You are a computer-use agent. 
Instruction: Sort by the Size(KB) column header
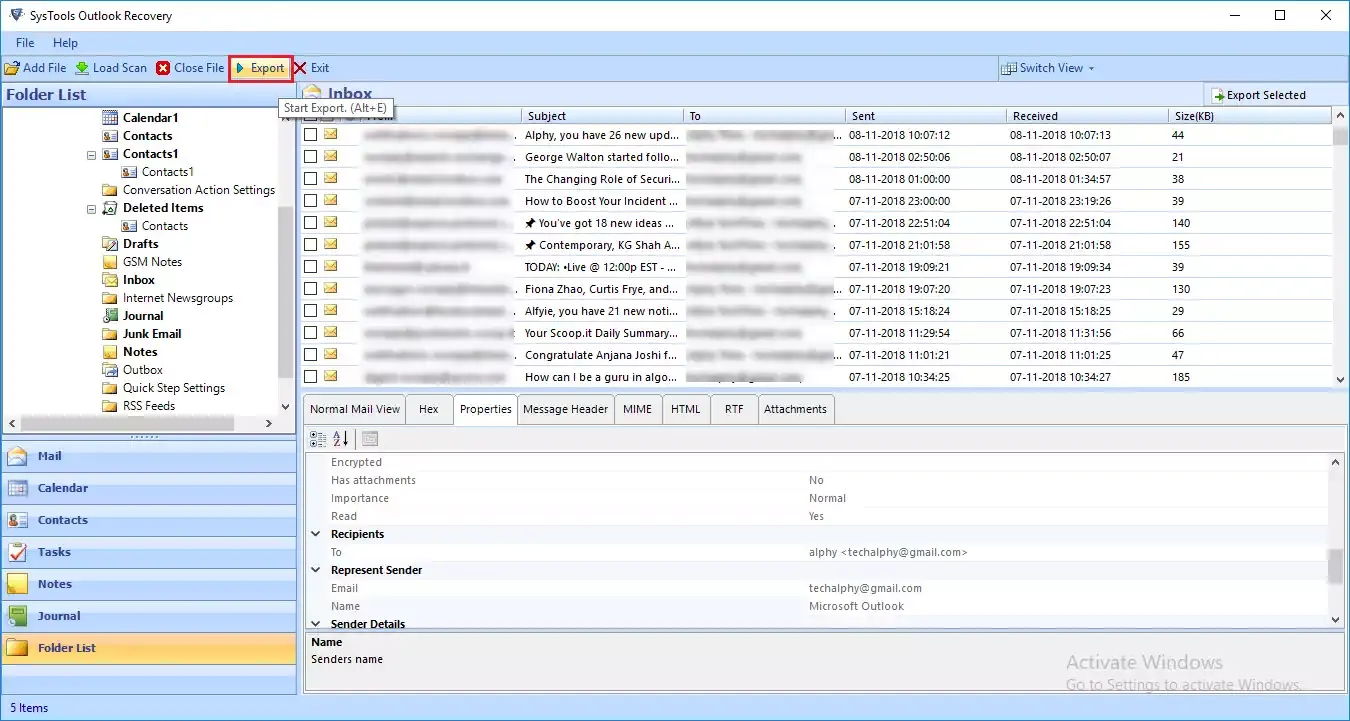click(x=1250, y=116)
